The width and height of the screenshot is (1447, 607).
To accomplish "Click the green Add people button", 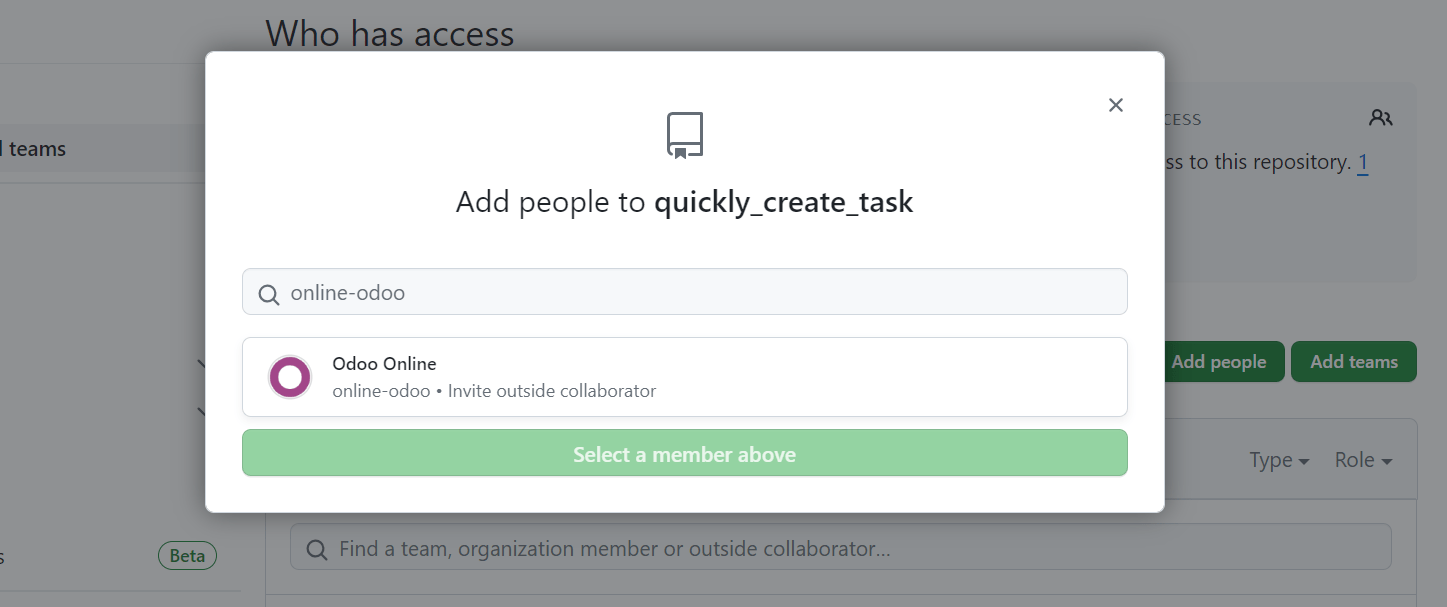I will (1219, 362).
